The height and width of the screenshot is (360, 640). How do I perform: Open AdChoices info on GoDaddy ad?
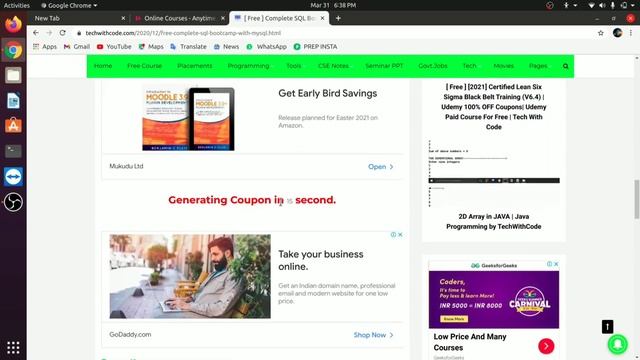pyautogui.click(x=393, y=235)
